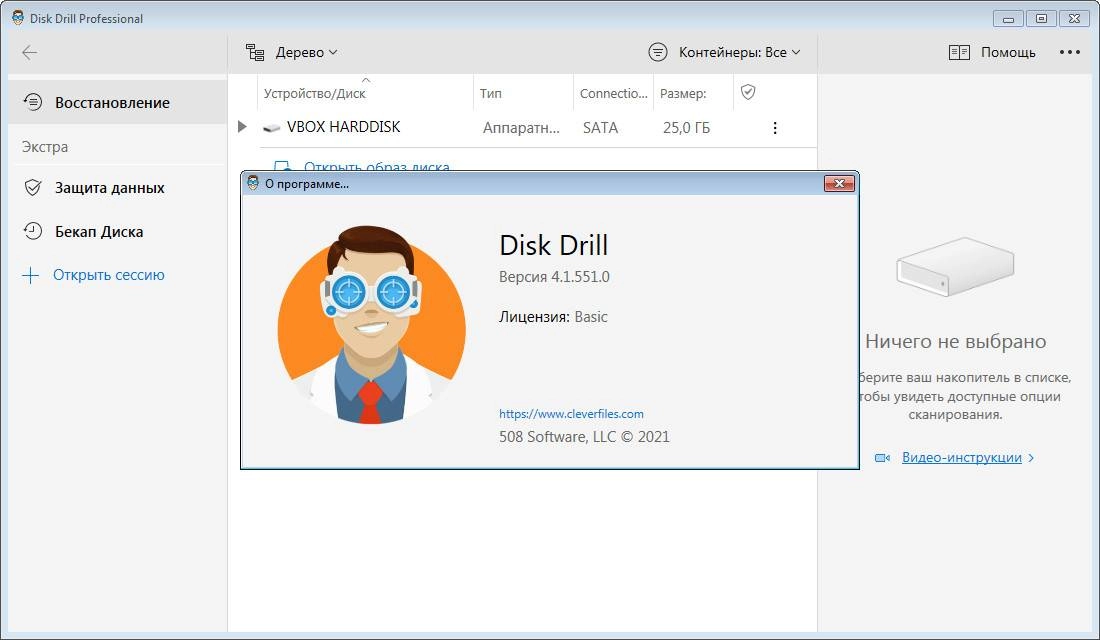Click the Защита данных shield icon

coord(33,188)
